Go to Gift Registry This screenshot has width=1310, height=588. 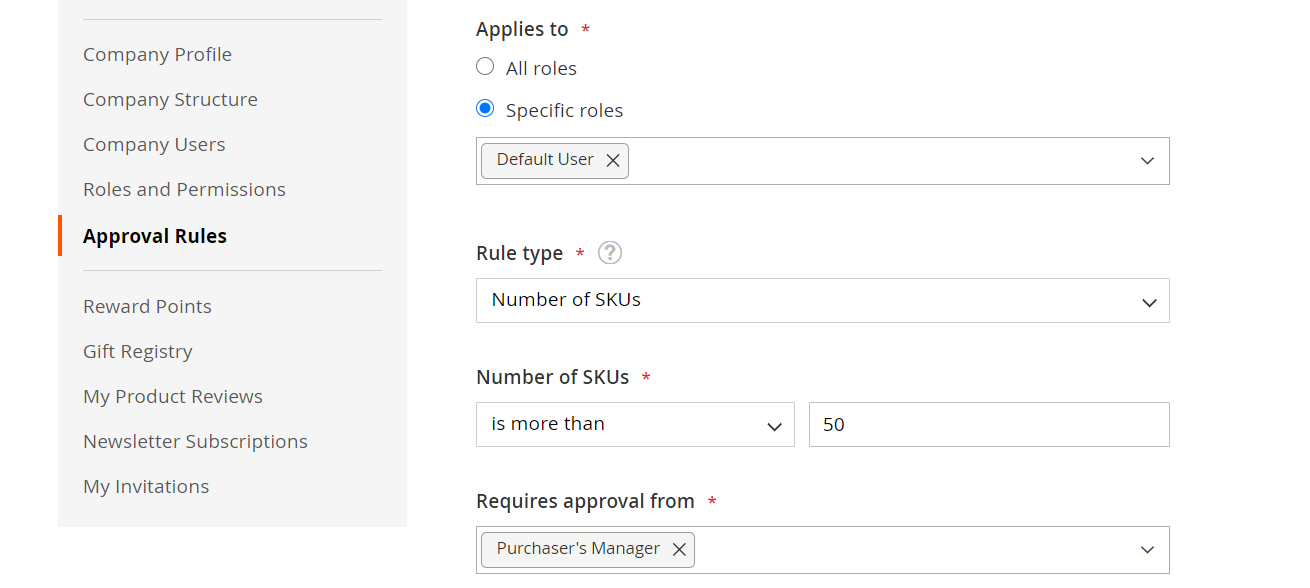(x=137, y=352)
